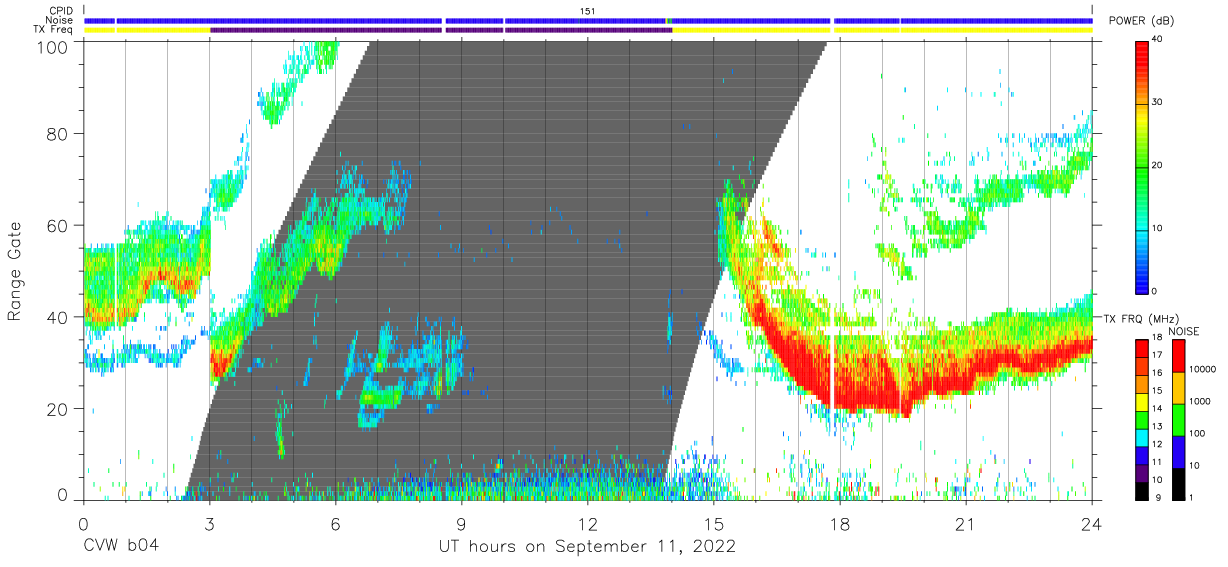This screenshot has height=567, width=1228.
Task: Click the CPID label
Action: (x=61, y=11)
